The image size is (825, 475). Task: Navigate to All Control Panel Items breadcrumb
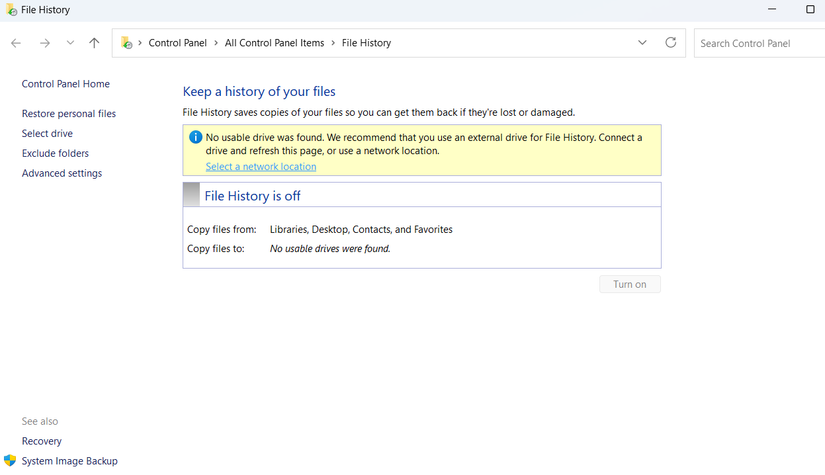[274, 43]
